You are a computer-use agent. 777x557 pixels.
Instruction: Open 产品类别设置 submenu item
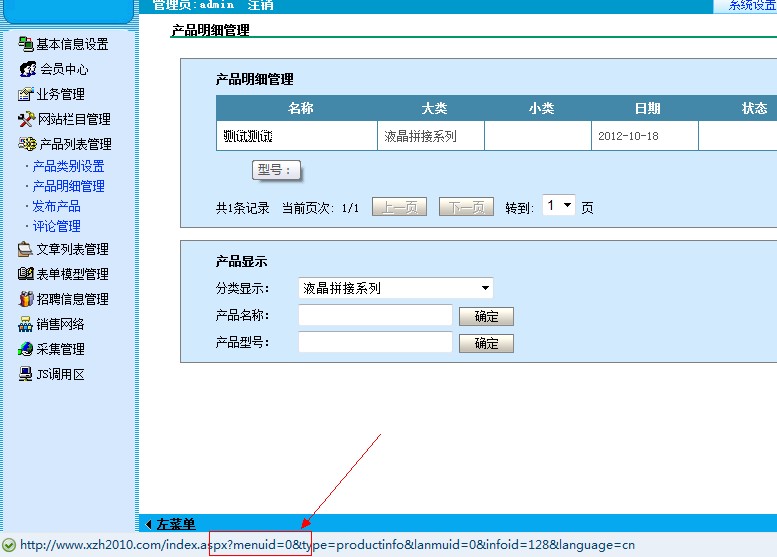(68, 166)
